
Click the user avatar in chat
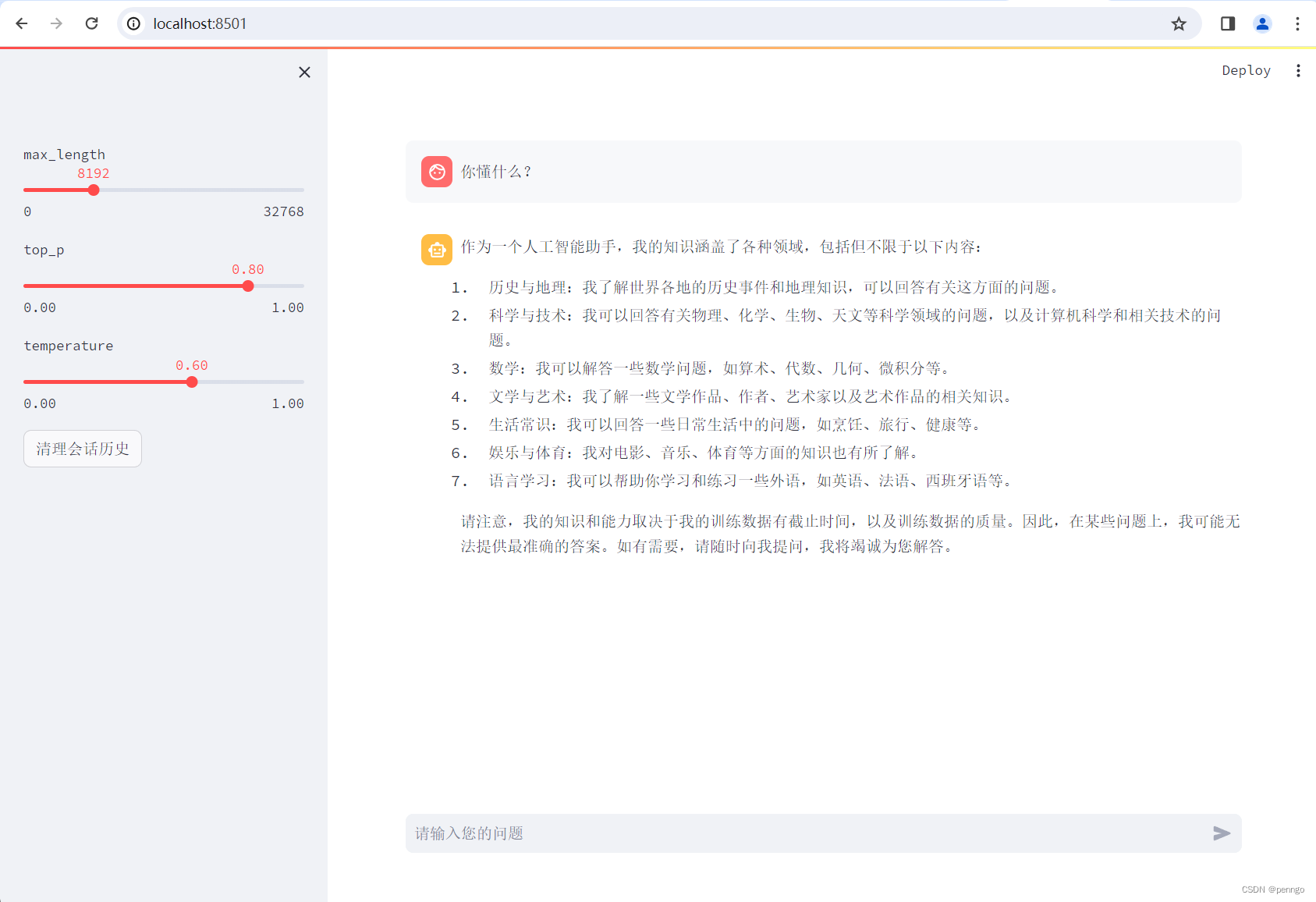point(437,172)
